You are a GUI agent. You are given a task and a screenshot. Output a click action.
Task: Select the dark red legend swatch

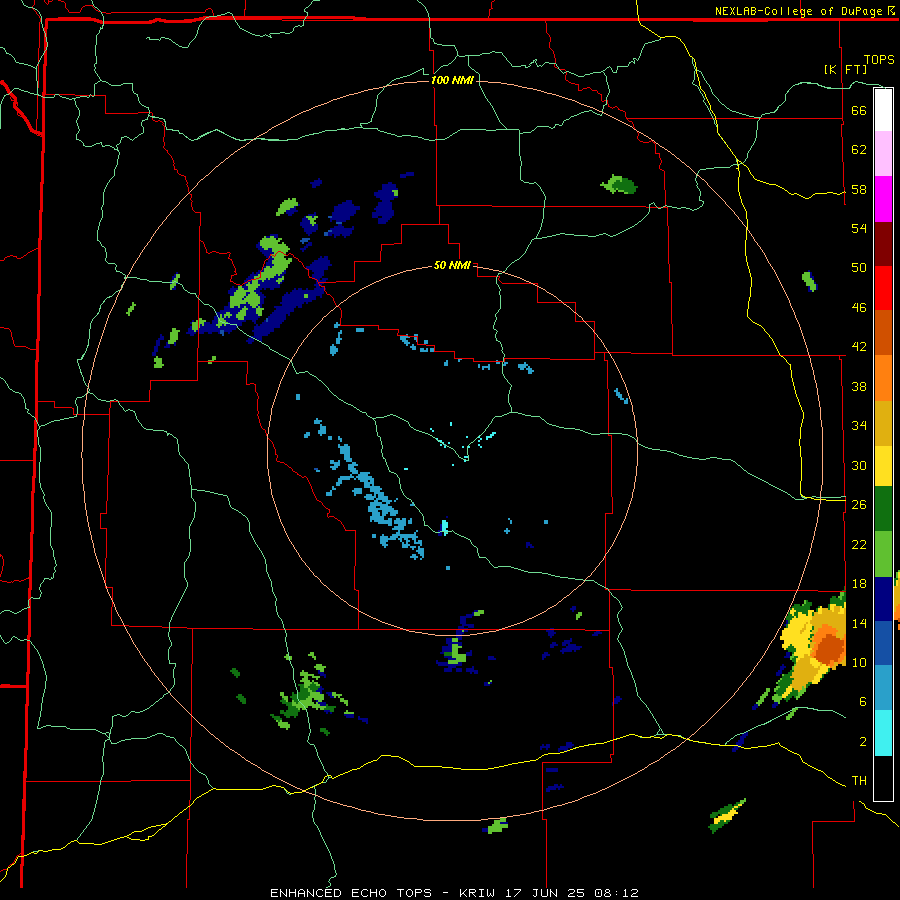pos(883,244)
